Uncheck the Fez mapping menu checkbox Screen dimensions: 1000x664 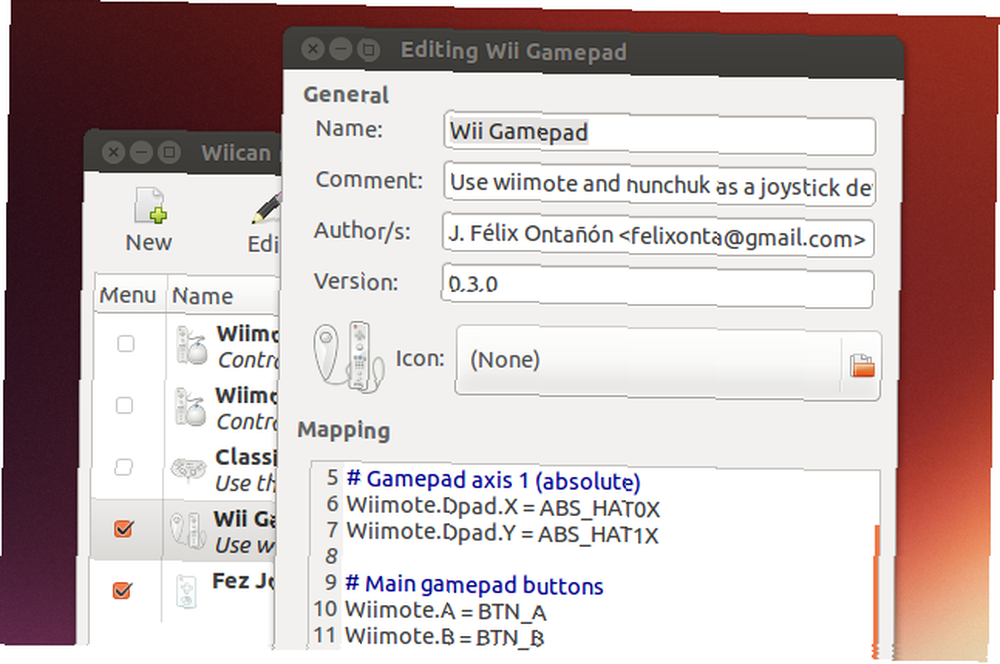pos(122,590)
